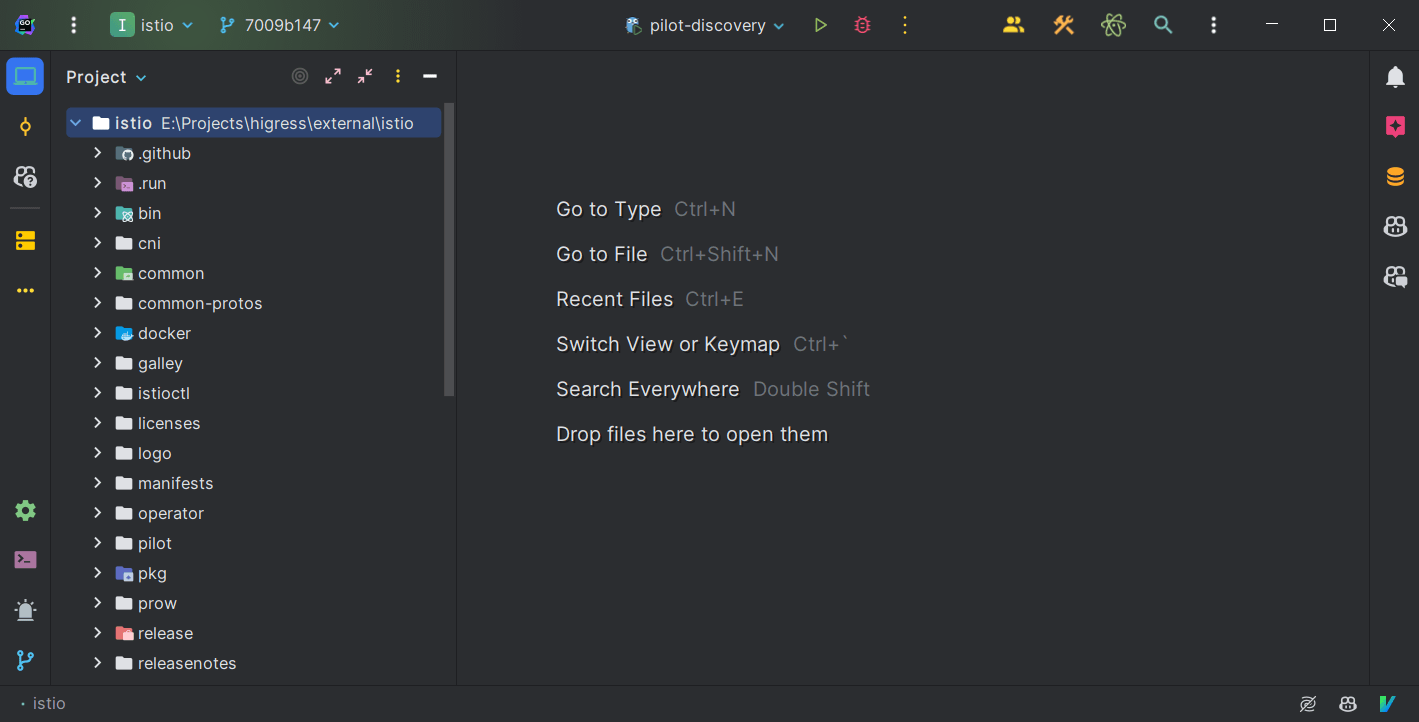The width and height of the screenshot is (1419, 722).
Task: Open the Commit tool window
Action: coord(25,126)
